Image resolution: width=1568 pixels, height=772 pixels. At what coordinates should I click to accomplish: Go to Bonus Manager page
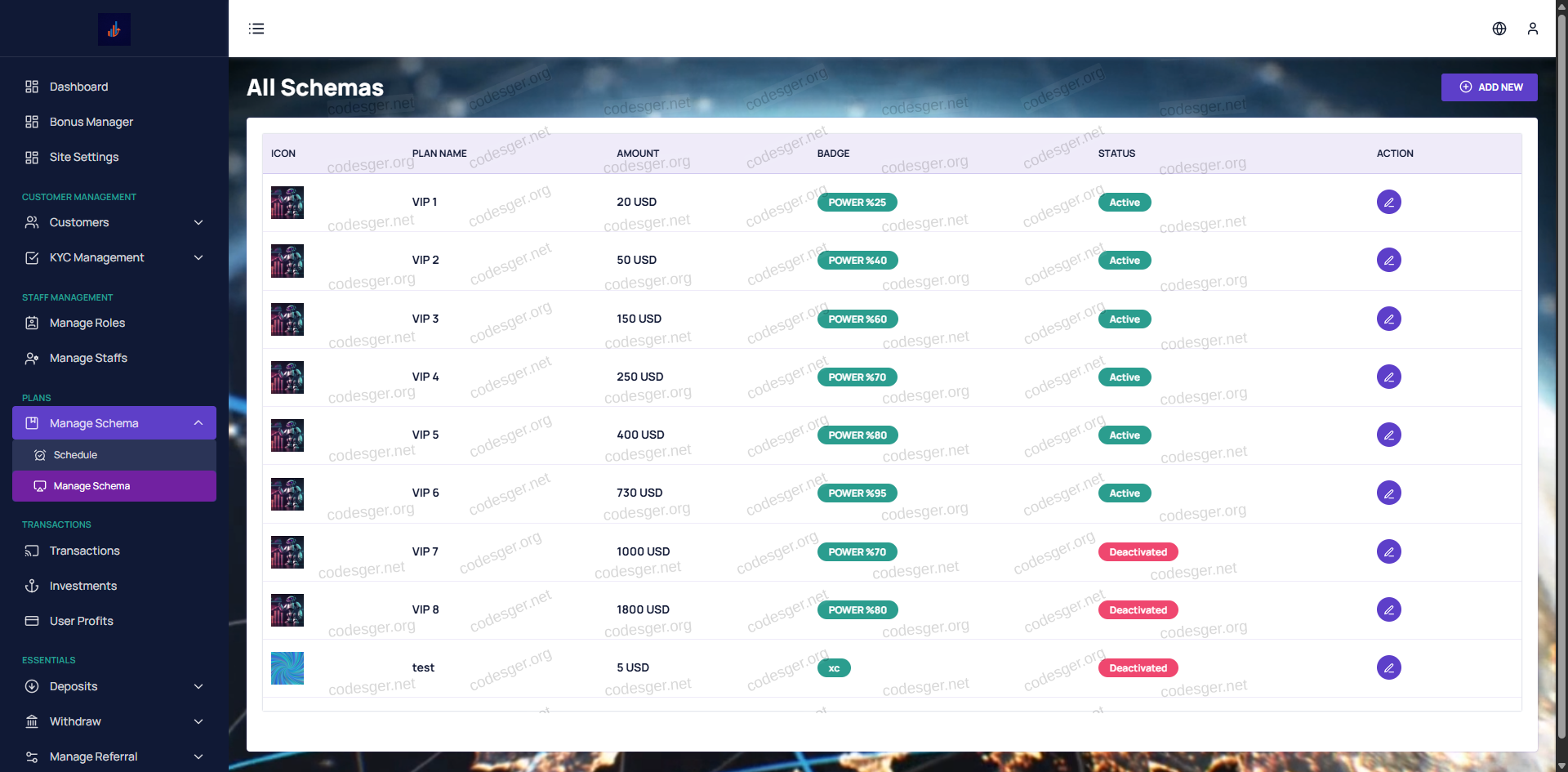pyautogui.click(x=91, y=122)
